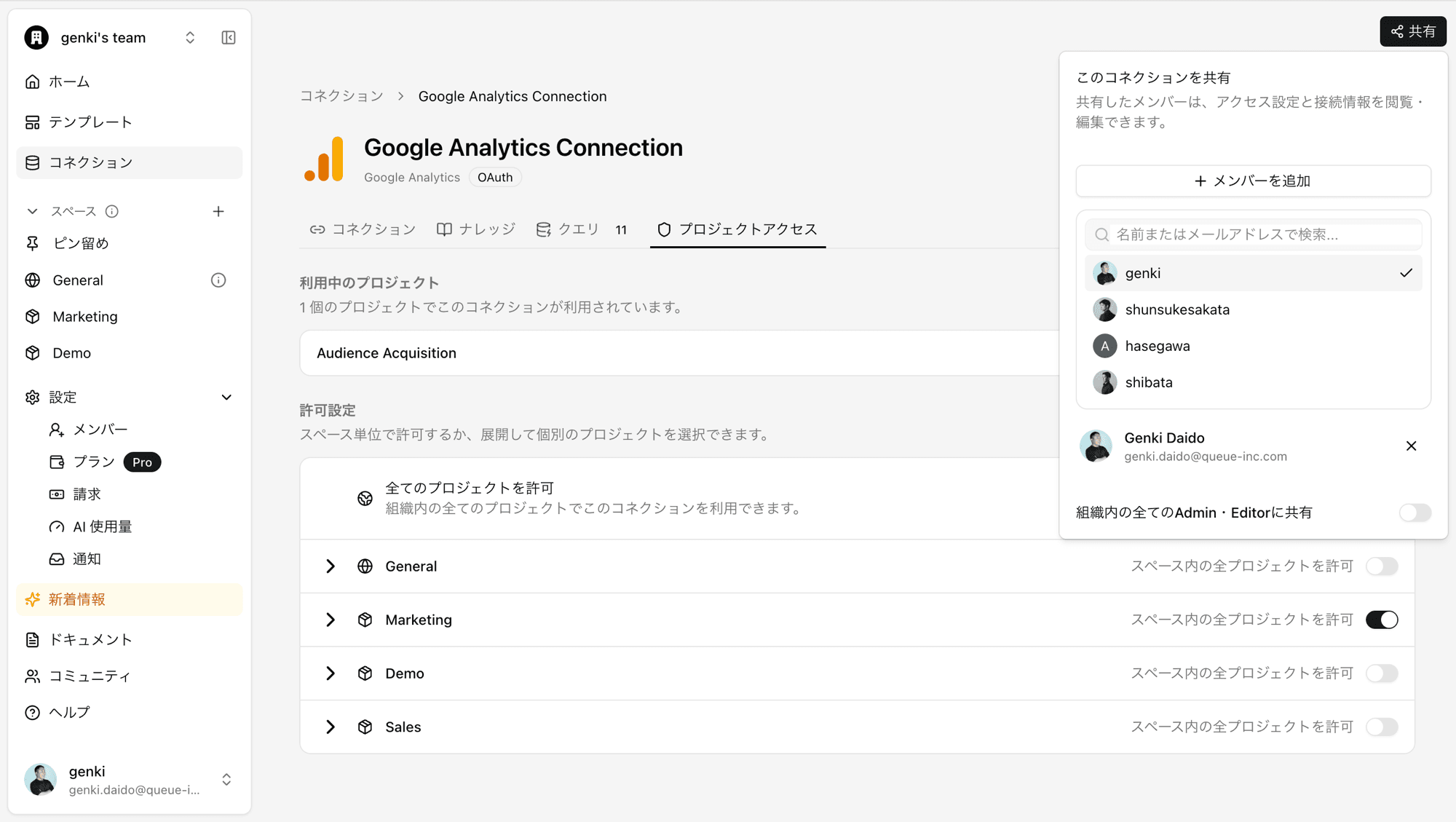Viewport: 1456px width, 822px height.
Task: Select the プロジェクトアクセス tab
Action: tap(737, 229)
